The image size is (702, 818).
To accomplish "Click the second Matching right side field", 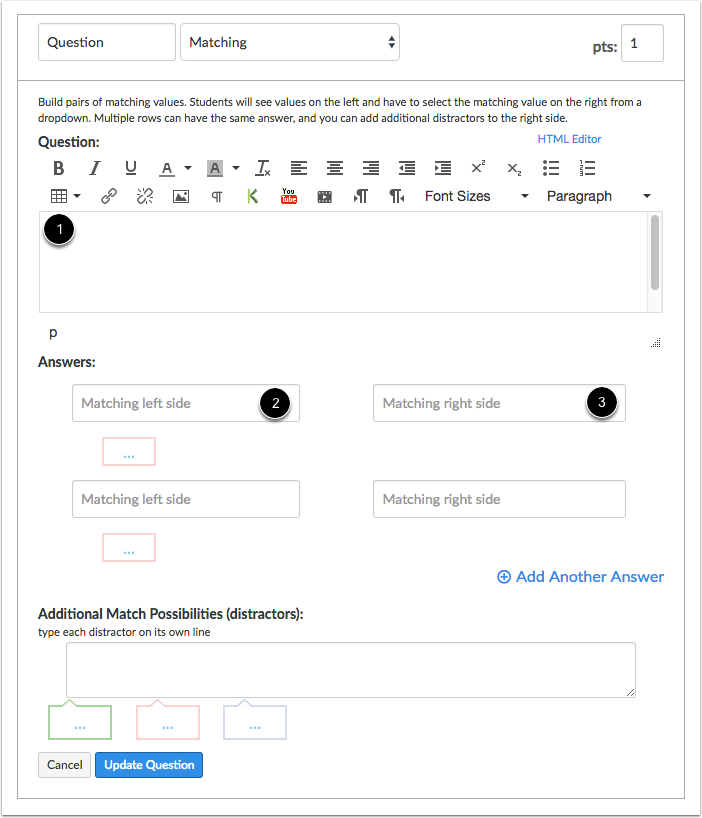I will click(x=499, y=499).
